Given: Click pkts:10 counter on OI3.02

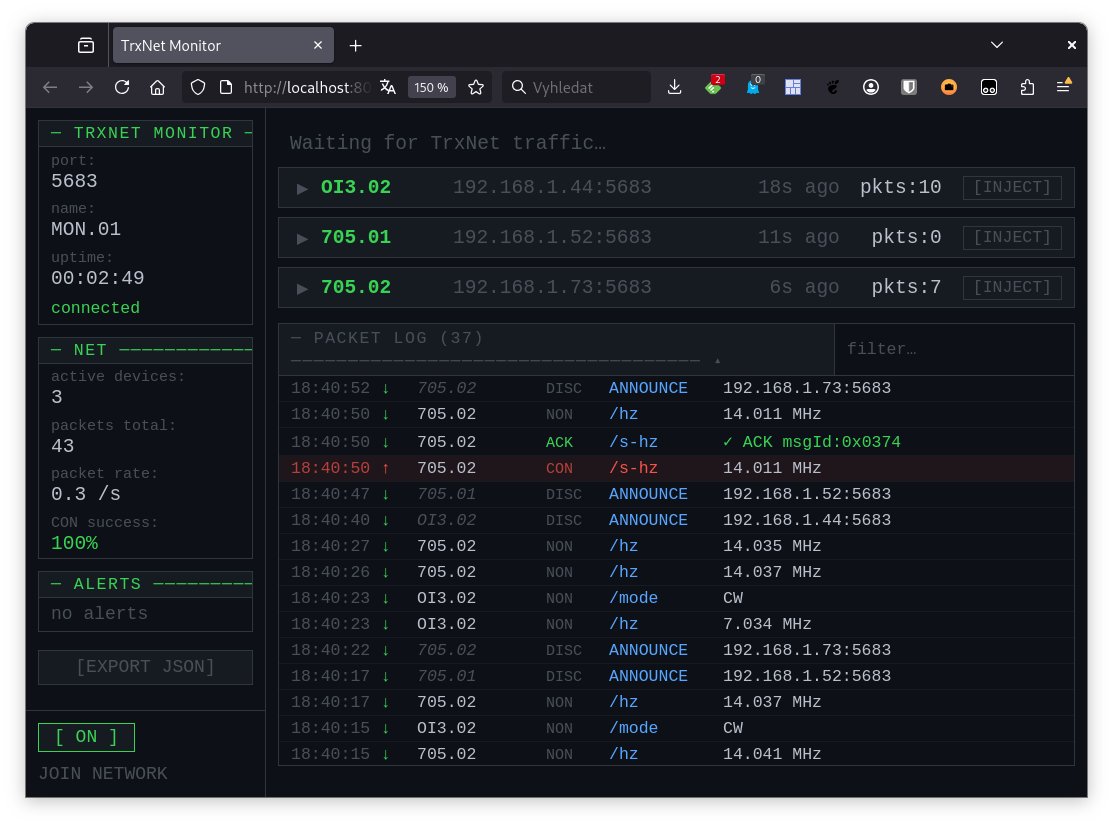Looking at the screenshot, I should coord(900,187).
